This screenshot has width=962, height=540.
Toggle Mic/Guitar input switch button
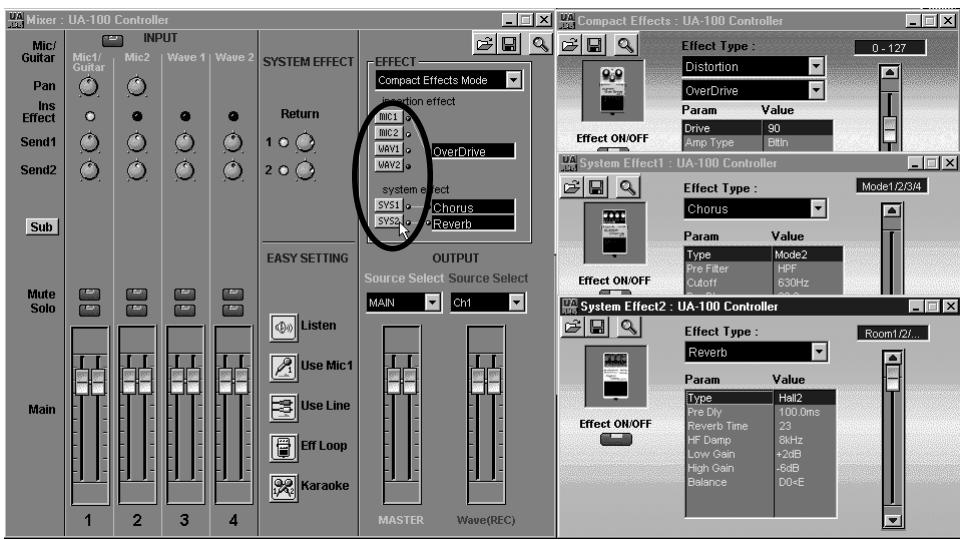click(x=112, y=40)
